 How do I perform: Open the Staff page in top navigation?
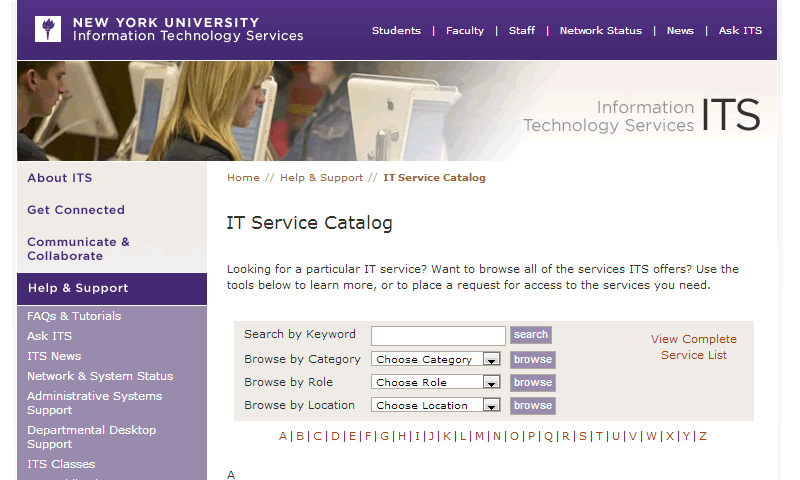pos(521,31)
